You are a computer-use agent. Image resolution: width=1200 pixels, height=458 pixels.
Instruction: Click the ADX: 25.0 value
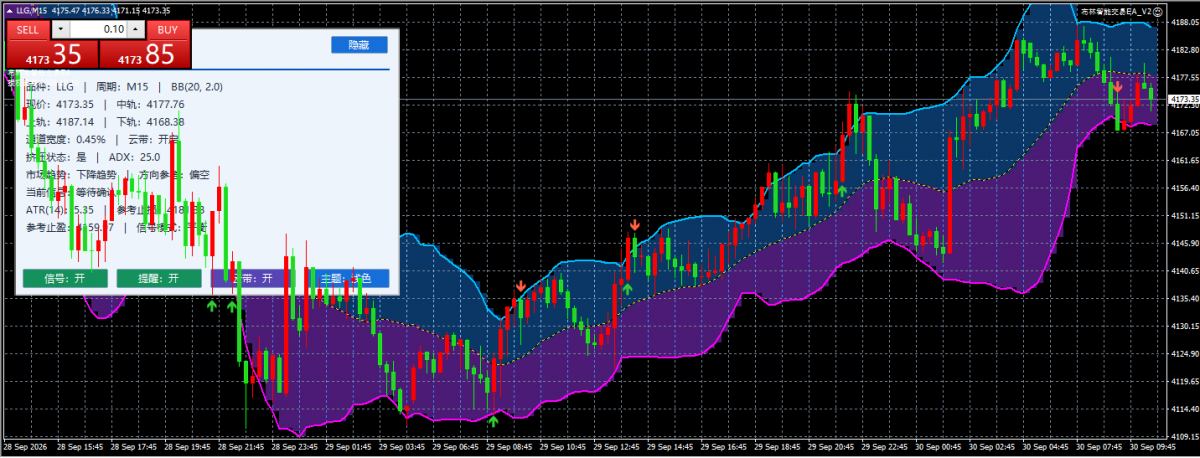135,156
